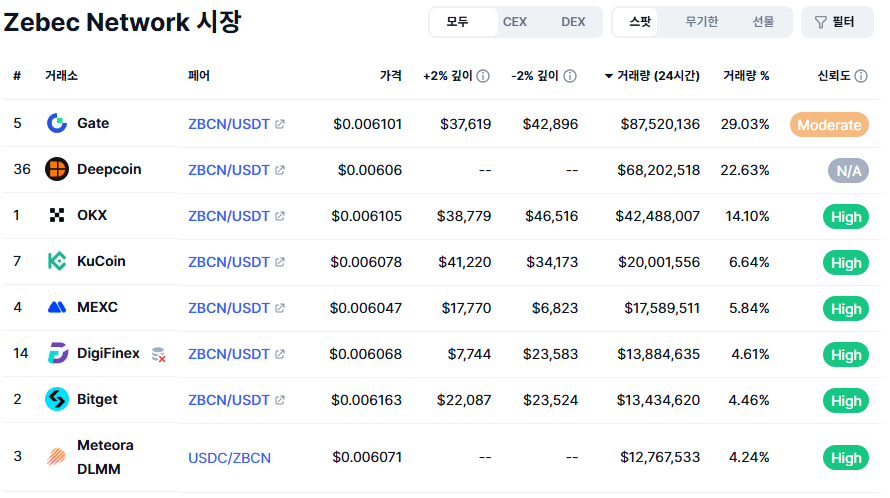The height and width of the screenshot is (498, 890).
Task: Click the volume sort arrow (거래량 24시간)
Action: [x=608, y=76]
